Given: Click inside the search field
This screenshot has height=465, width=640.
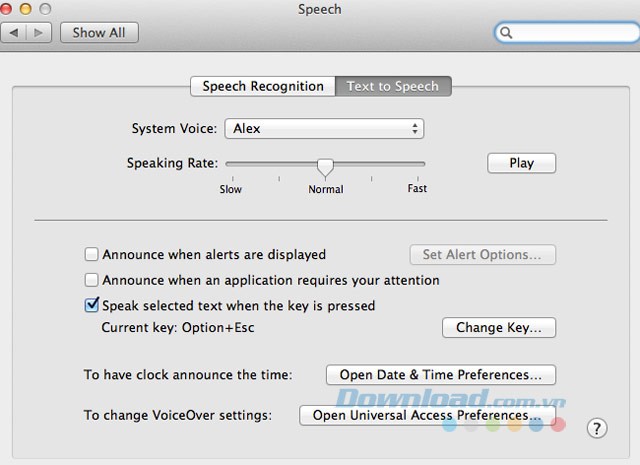Looking at the screenshot, I should point(570,33).
